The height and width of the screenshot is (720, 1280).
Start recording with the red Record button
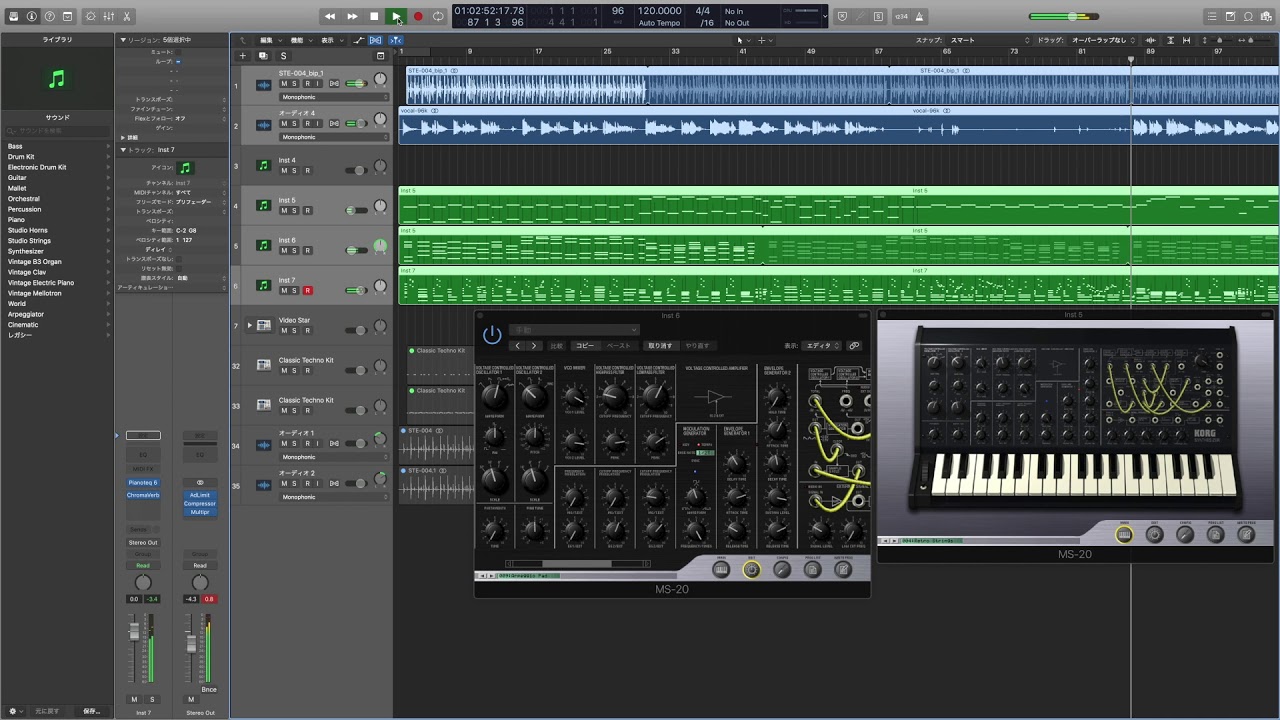click(418, 16)
